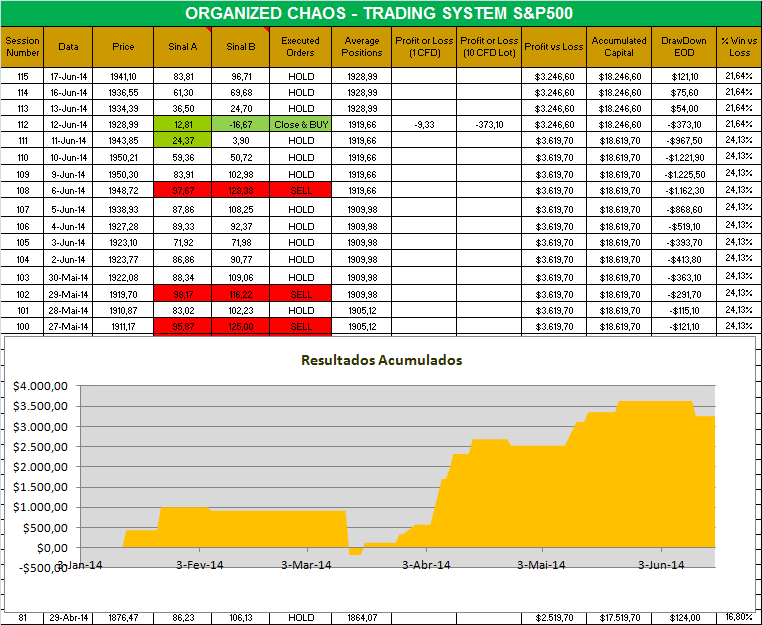Click red Sinal B cell '128,38'
Viewport: 762px width, 625px height.
pos(241,191)
